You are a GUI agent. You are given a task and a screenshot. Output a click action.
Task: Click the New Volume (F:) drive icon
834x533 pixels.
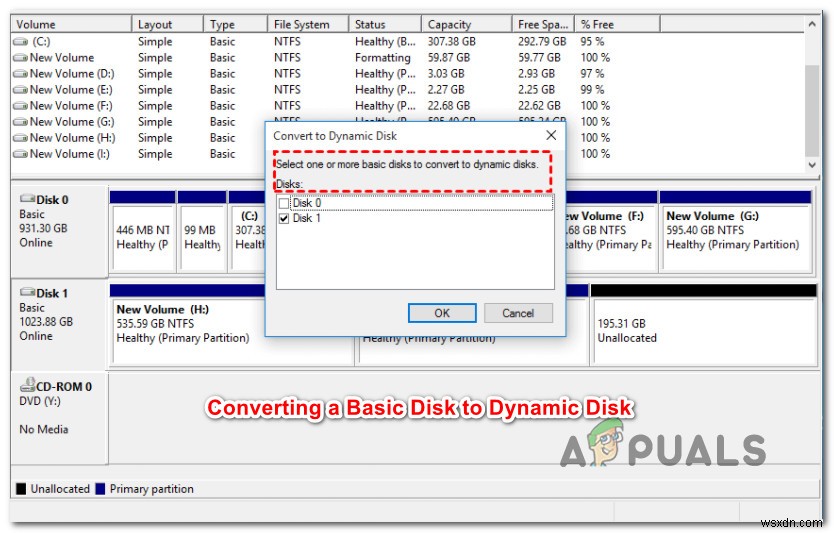pyautogui.click(x=20, y=105)
